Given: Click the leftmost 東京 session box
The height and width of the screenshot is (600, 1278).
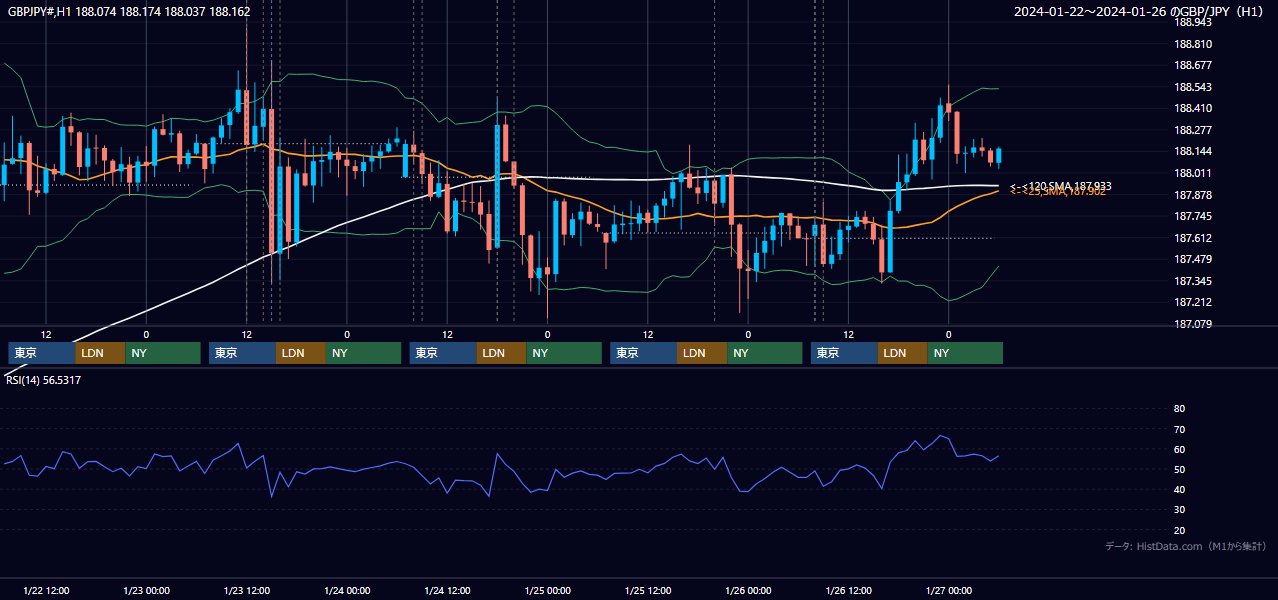Looking at the screenshot, I should [x=42, y=353].
